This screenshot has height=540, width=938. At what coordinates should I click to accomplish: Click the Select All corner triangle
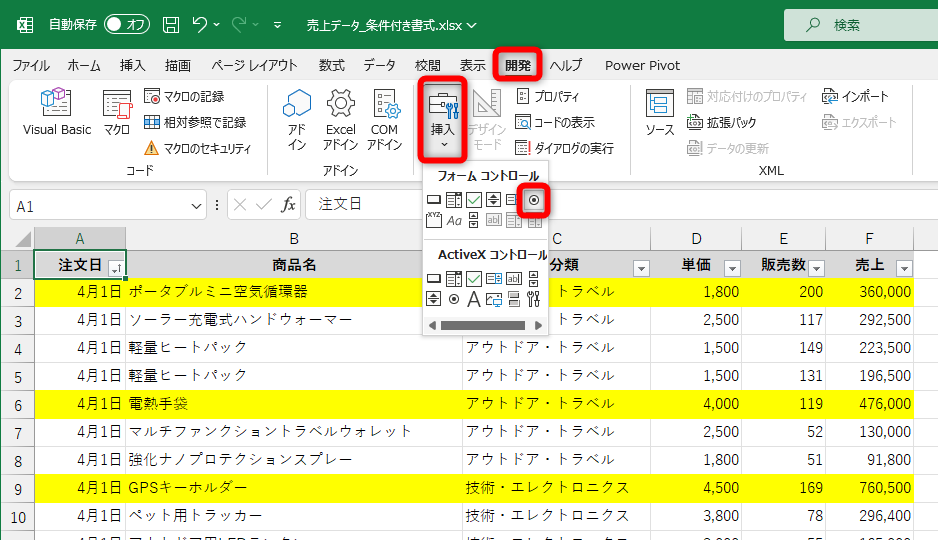click(23, 239)
